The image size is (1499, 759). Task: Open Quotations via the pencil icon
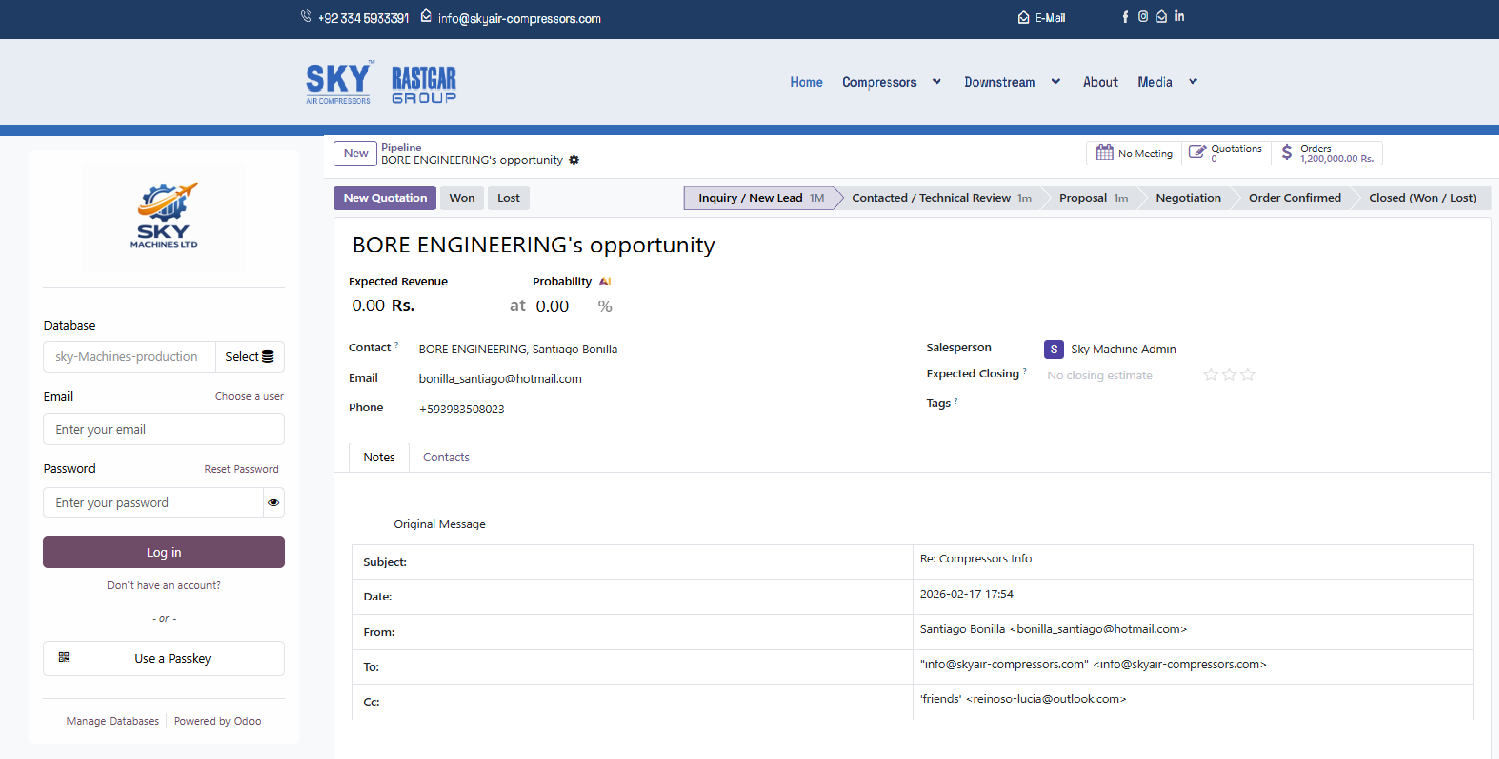tap(1197, 153)
